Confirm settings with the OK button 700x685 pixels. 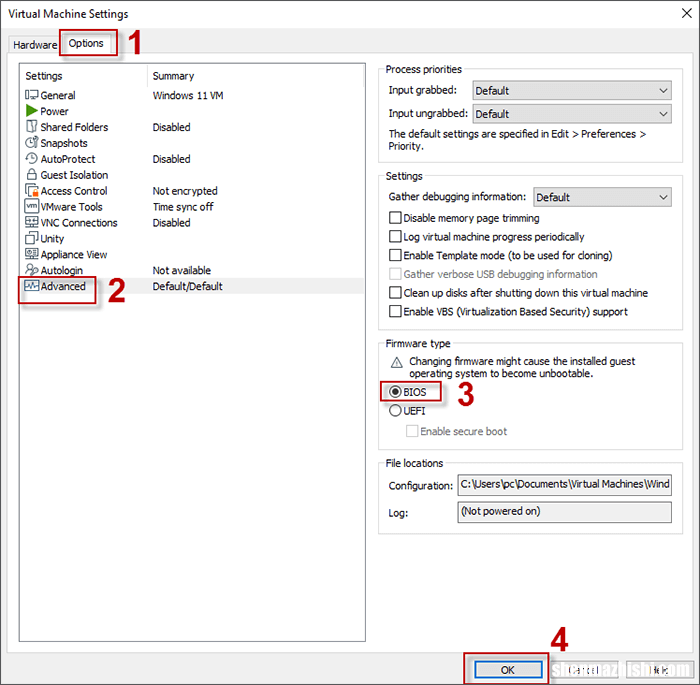(508, 670)
